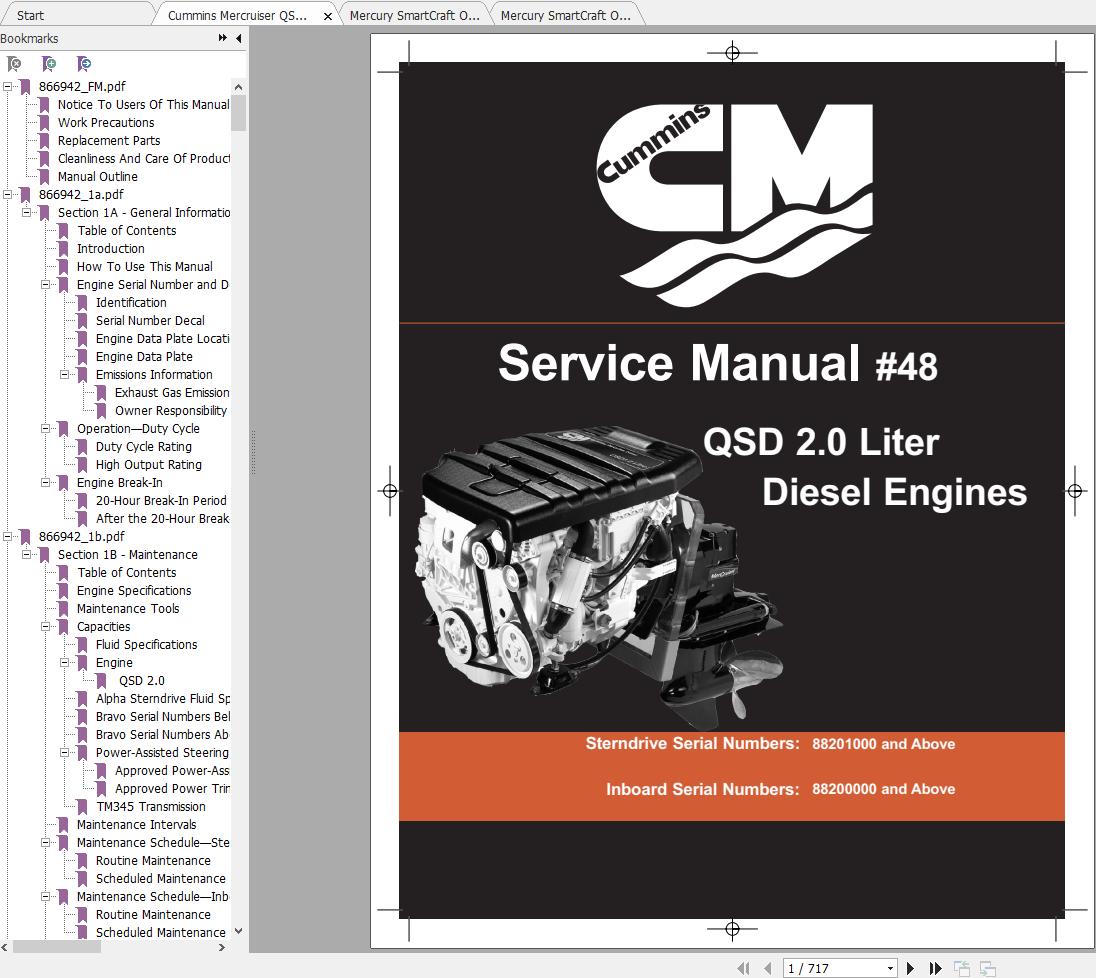This screenshot has height=978, width=1096.
Task: Click the first page navigation icon
Action: click(743, 967)
